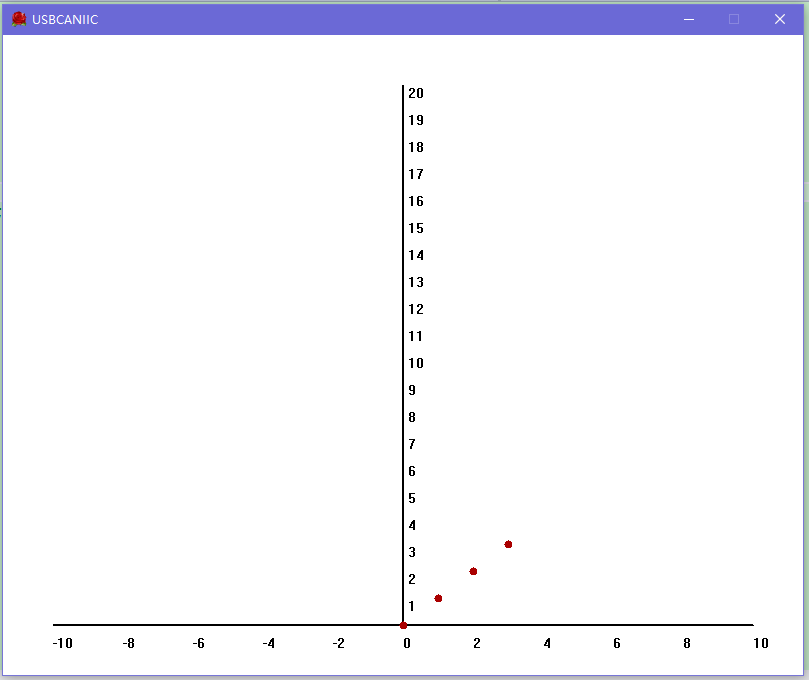The height and width of the screenshot is (680, 809).
Task: Click the y-axis label 7
Action: pyautogui.click(x=412, y=444)
